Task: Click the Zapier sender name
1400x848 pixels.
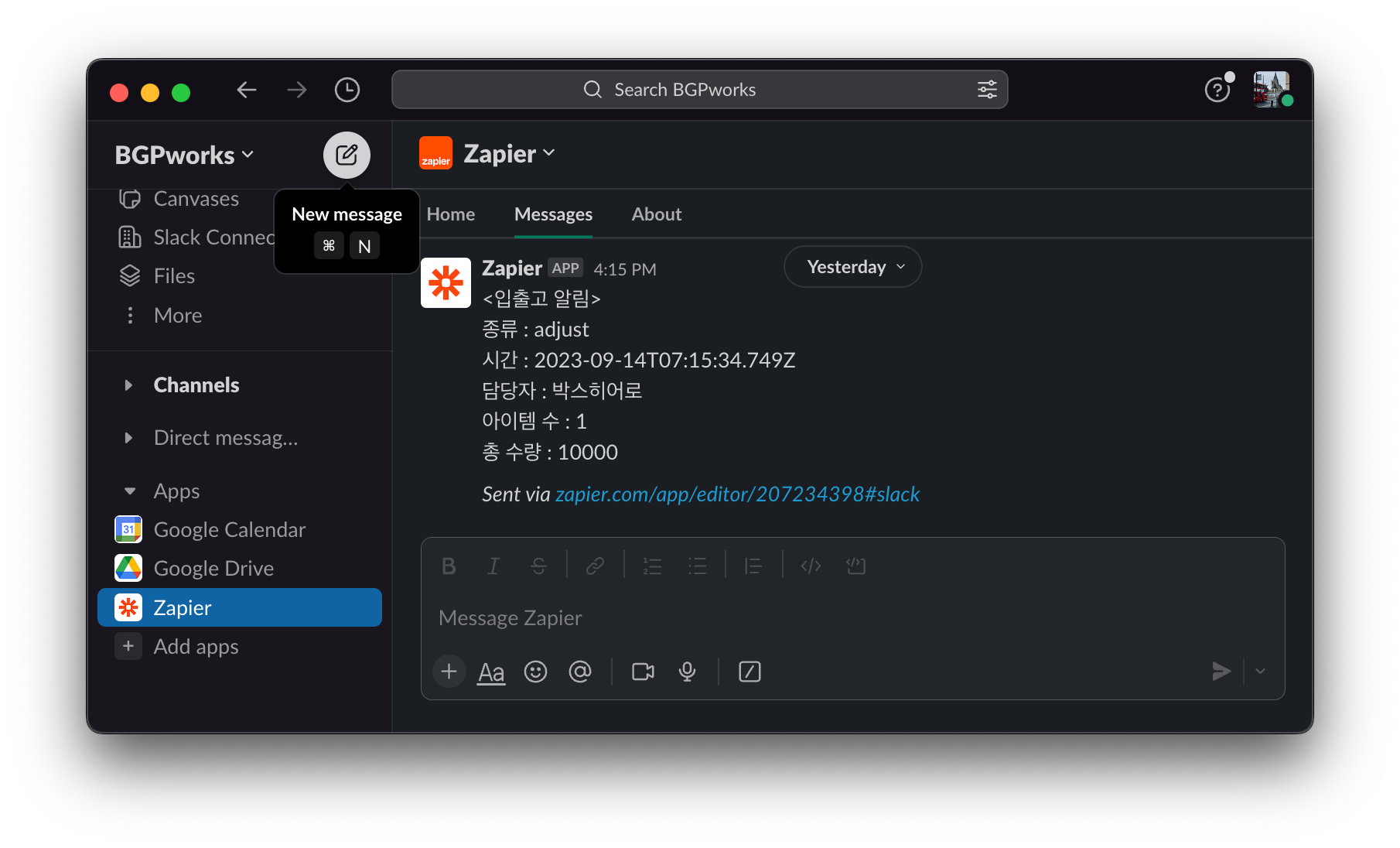Action: click(512, 268)
